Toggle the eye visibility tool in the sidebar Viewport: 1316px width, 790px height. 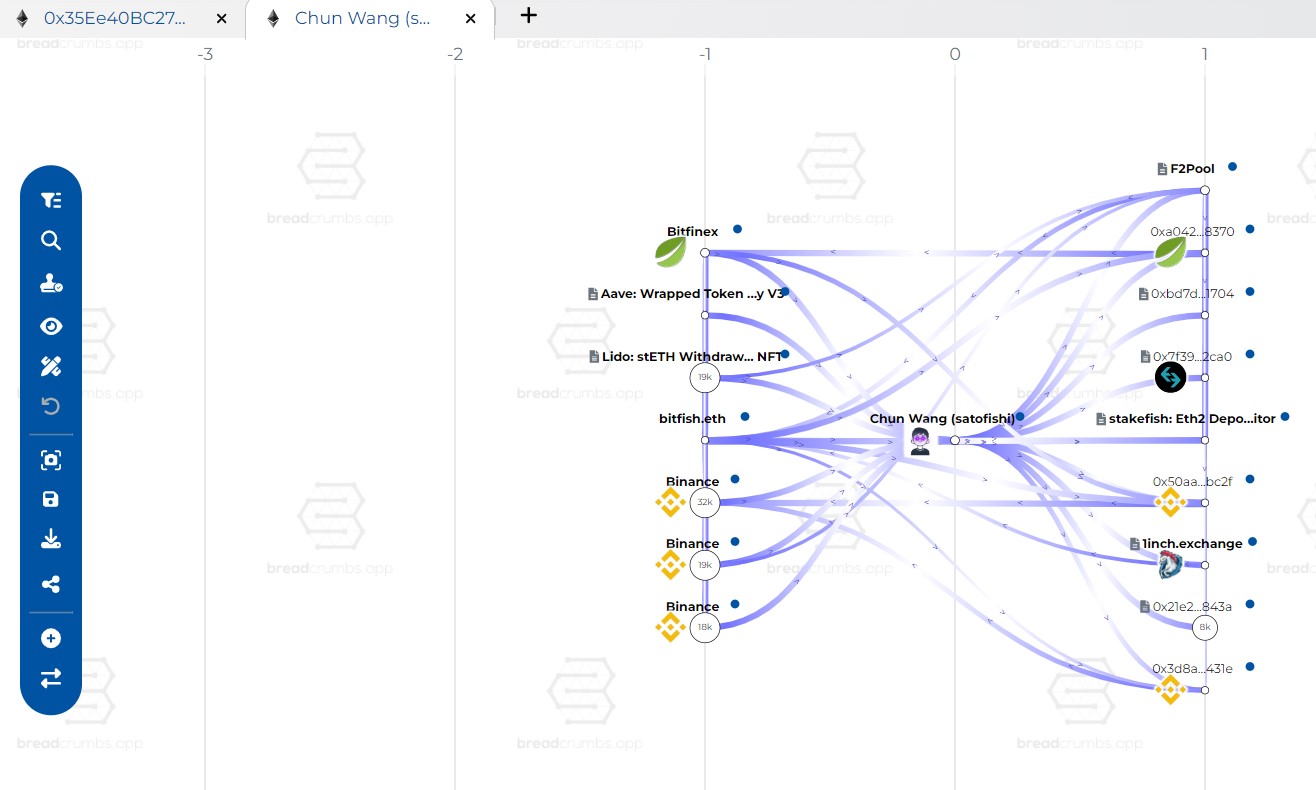click(x=51, y=326)
